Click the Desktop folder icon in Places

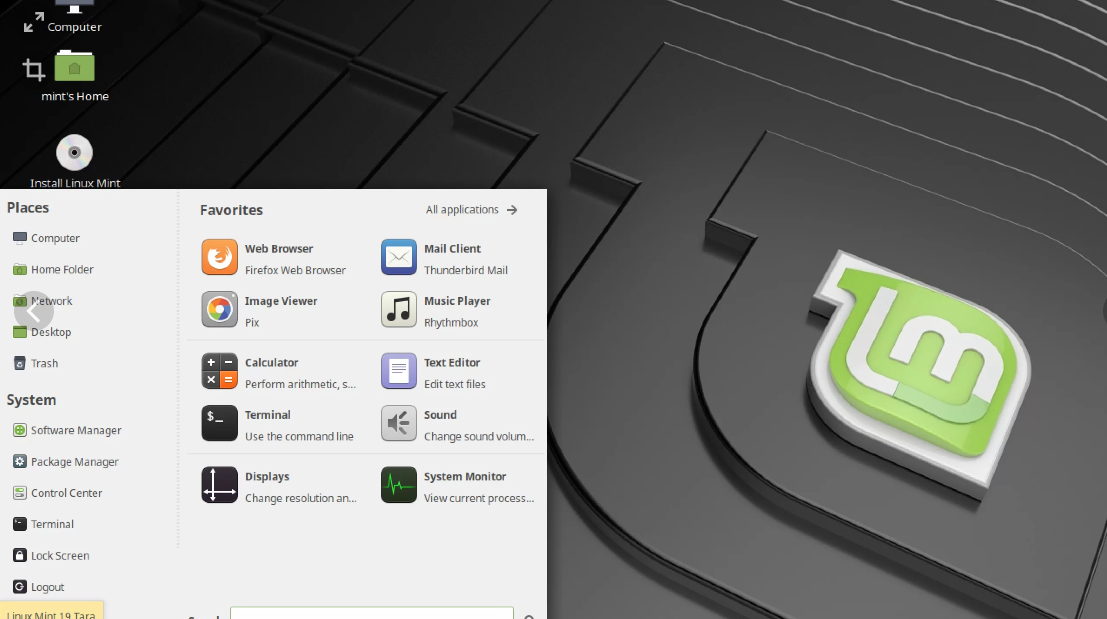[20, 332]
